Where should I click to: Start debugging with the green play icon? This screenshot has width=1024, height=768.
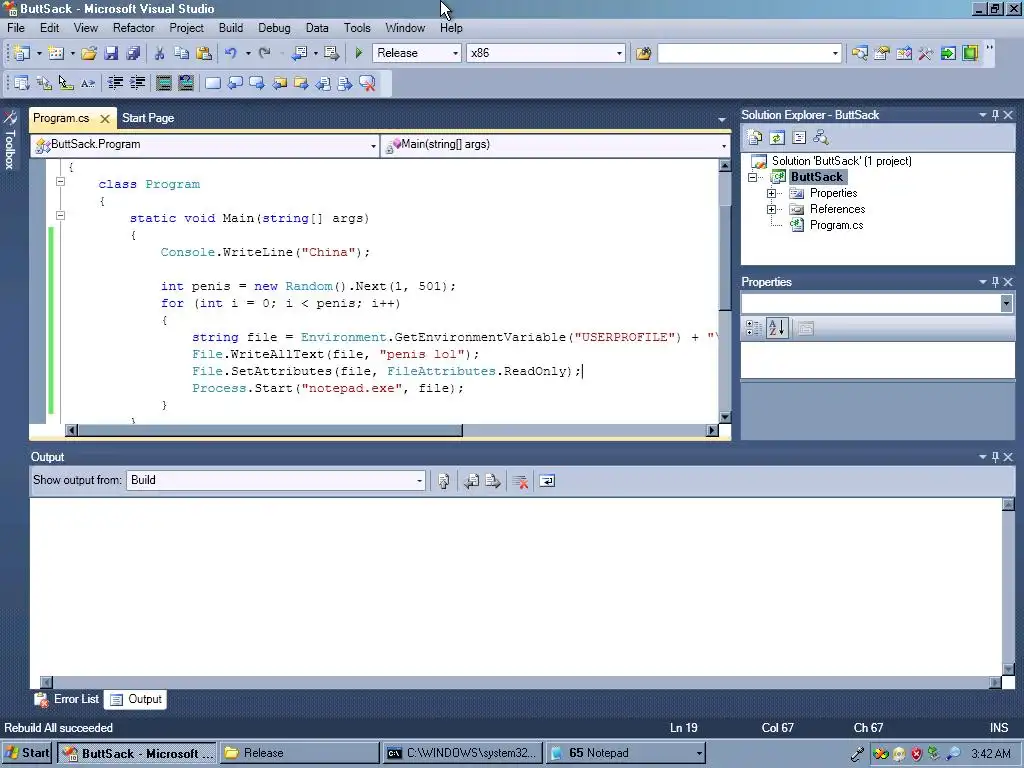pos(359,54)
